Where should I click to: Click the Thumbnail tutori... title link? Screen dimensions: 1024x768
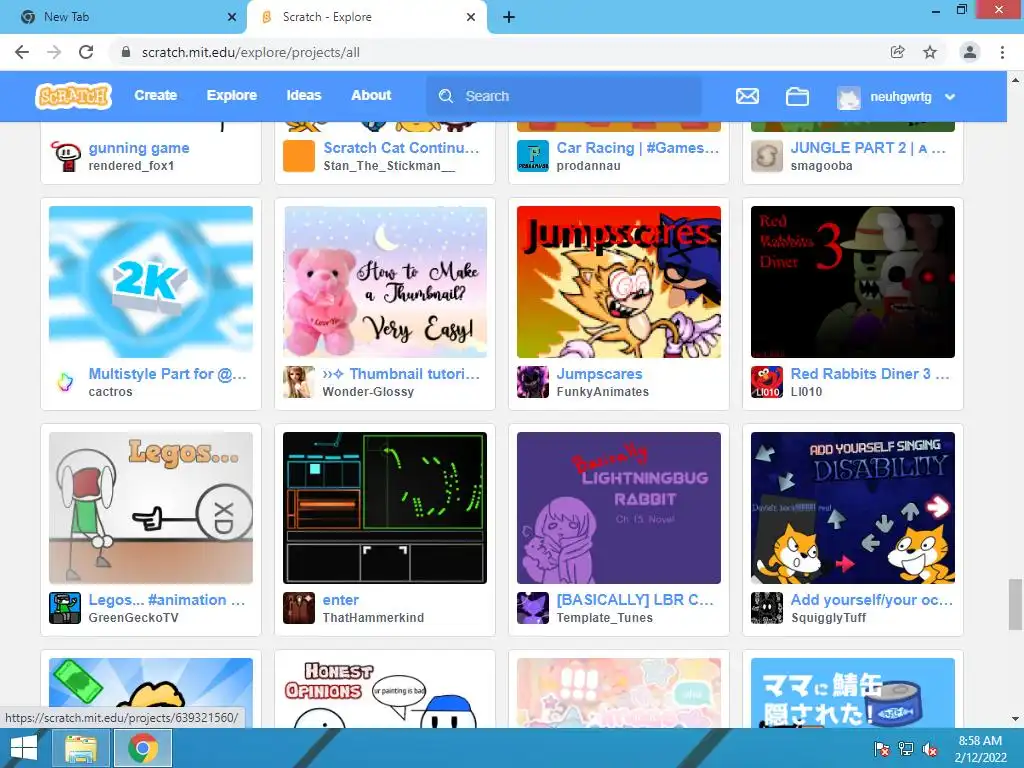pyautogui.click(x=402, y=374)
